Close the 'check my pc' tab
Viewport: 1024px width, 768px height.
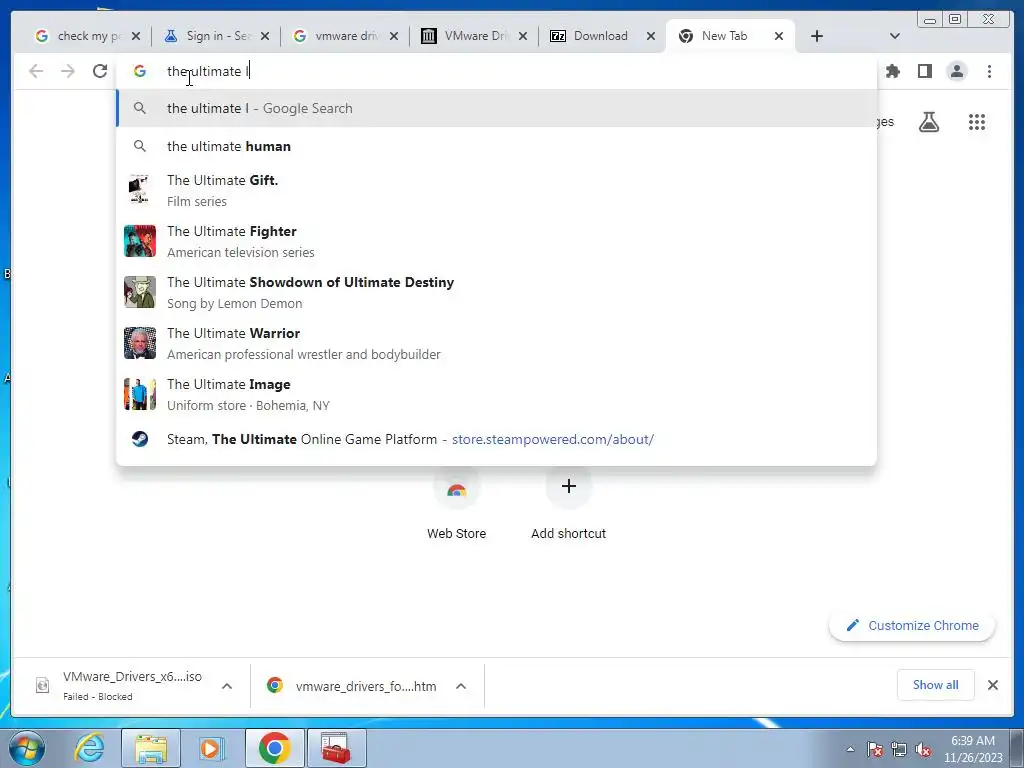(136, 36)
